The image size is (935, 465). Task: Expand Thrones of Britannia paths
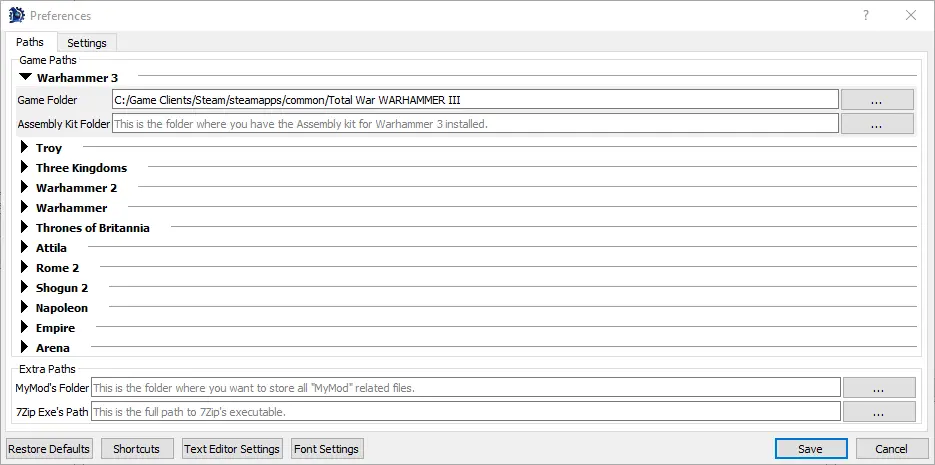[x=24, y=228]
